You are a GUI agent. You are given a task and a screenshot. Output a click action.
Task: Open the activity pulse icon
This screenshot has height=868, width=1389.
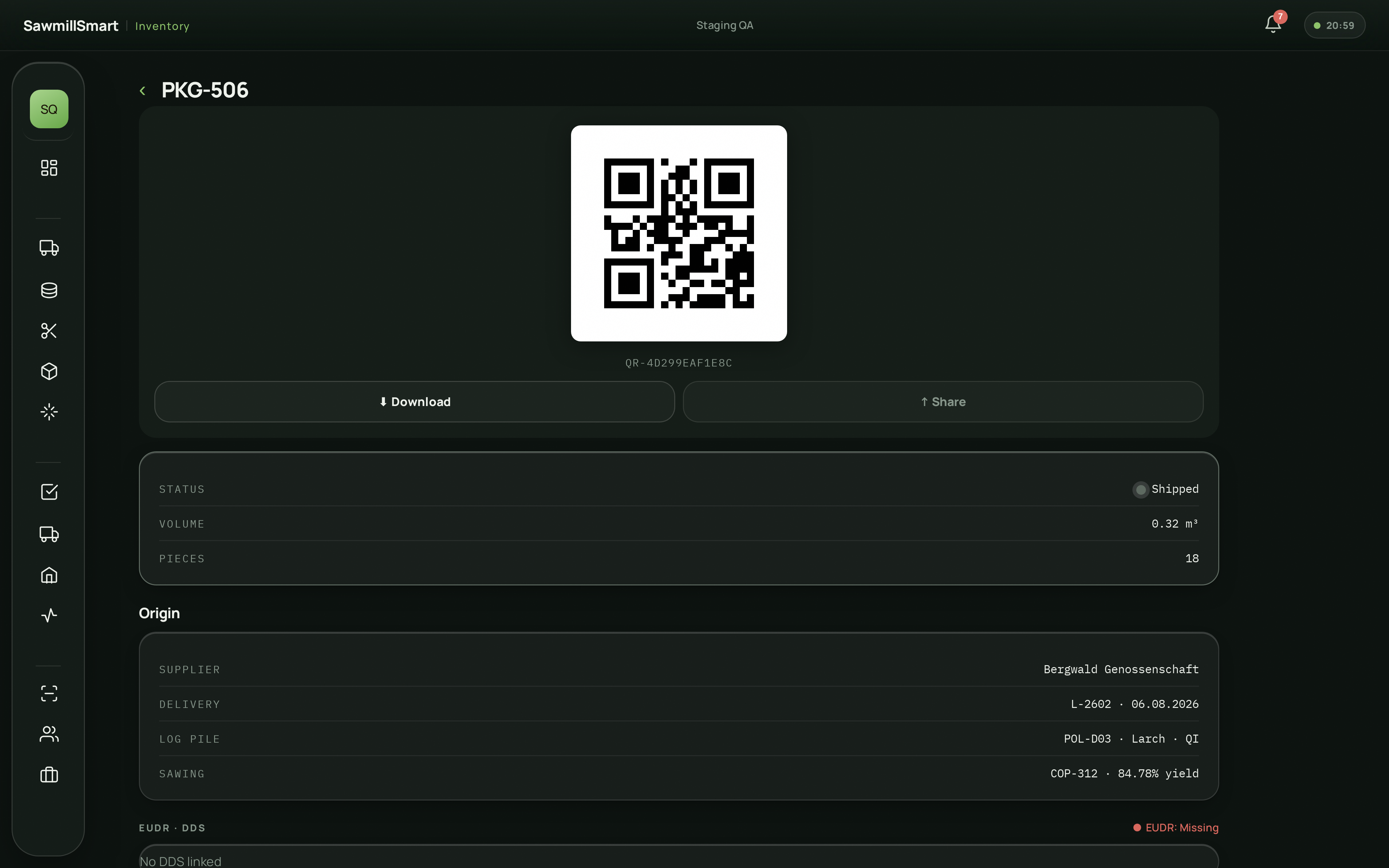point(49,615)
